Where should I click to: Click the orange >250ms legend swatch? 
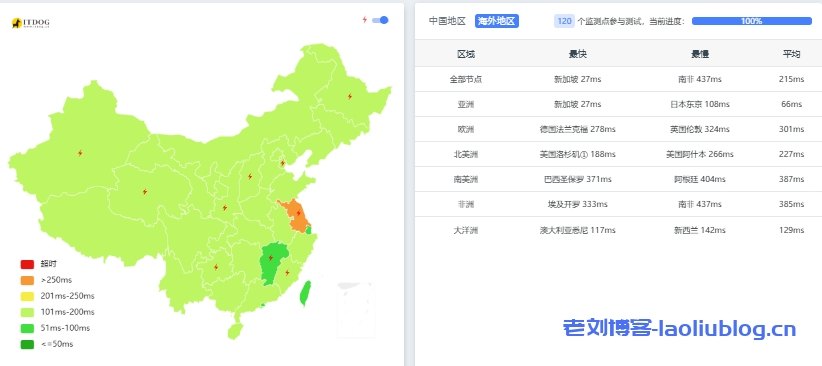click(27, 281)
